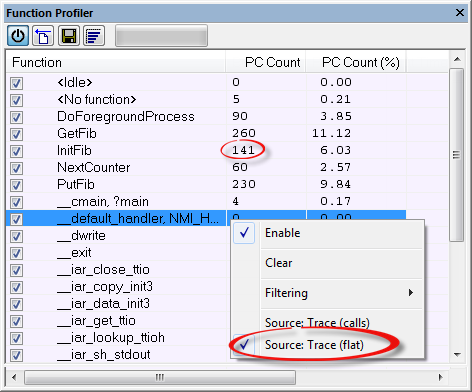This screenshot has width=472, height=392.
Task: Select the GetFib function name
Action: [77, 134]
